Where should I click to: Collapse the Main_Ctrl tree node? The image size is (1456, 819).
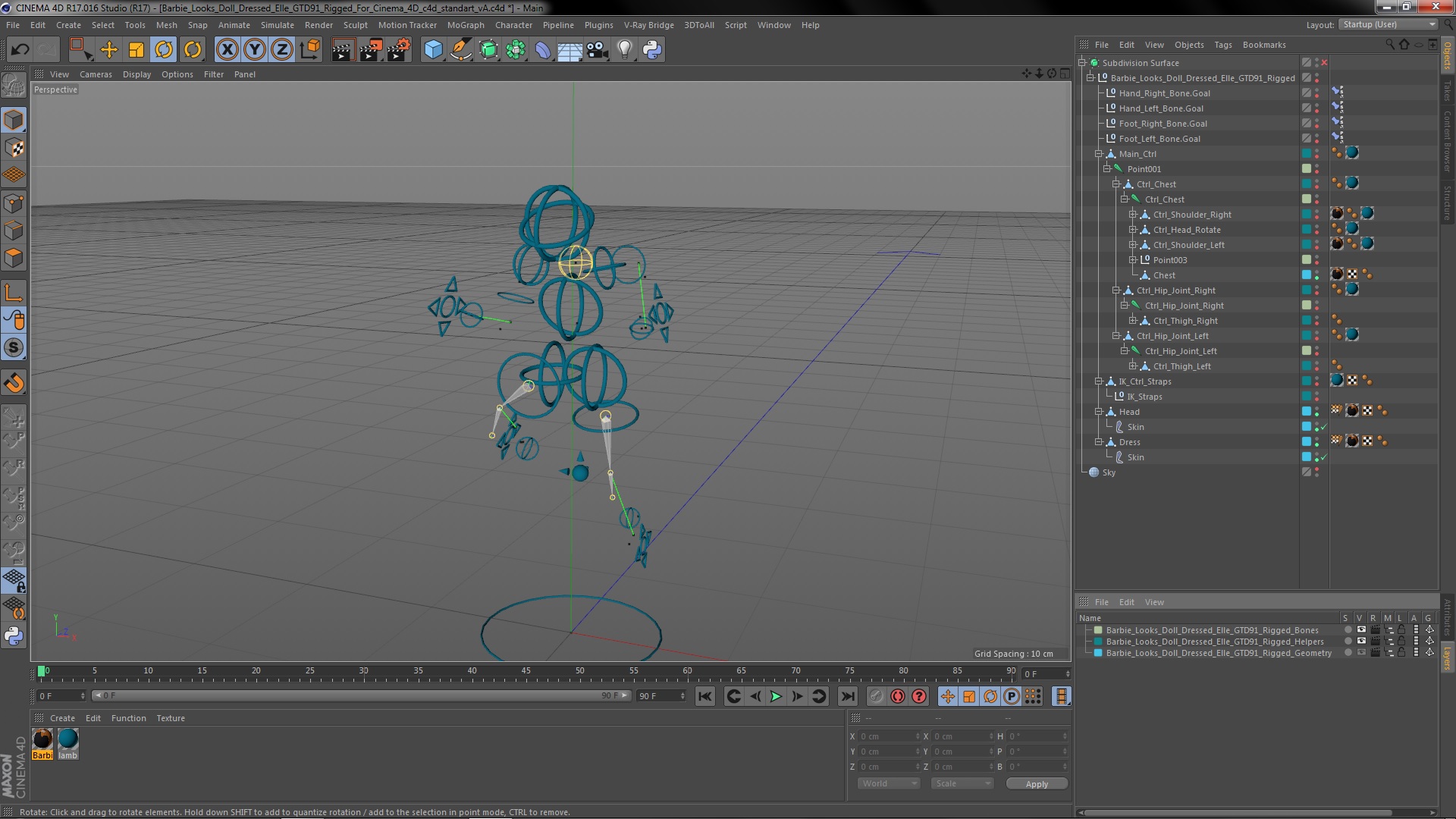coord(1098,154)
